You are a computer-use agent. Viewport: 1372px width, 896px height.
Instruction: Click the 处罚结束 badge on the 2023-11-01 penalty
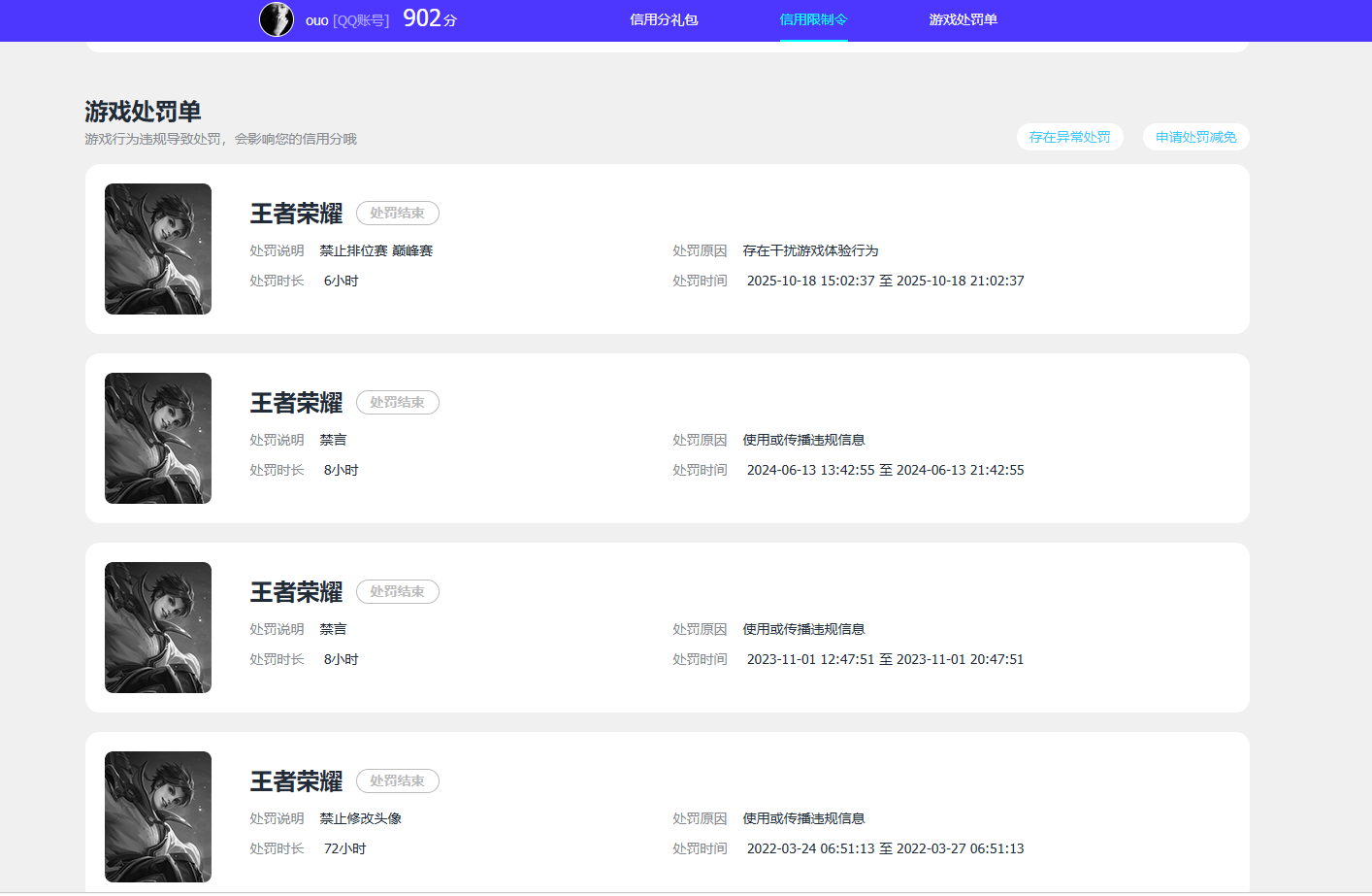tap(398, 591)
